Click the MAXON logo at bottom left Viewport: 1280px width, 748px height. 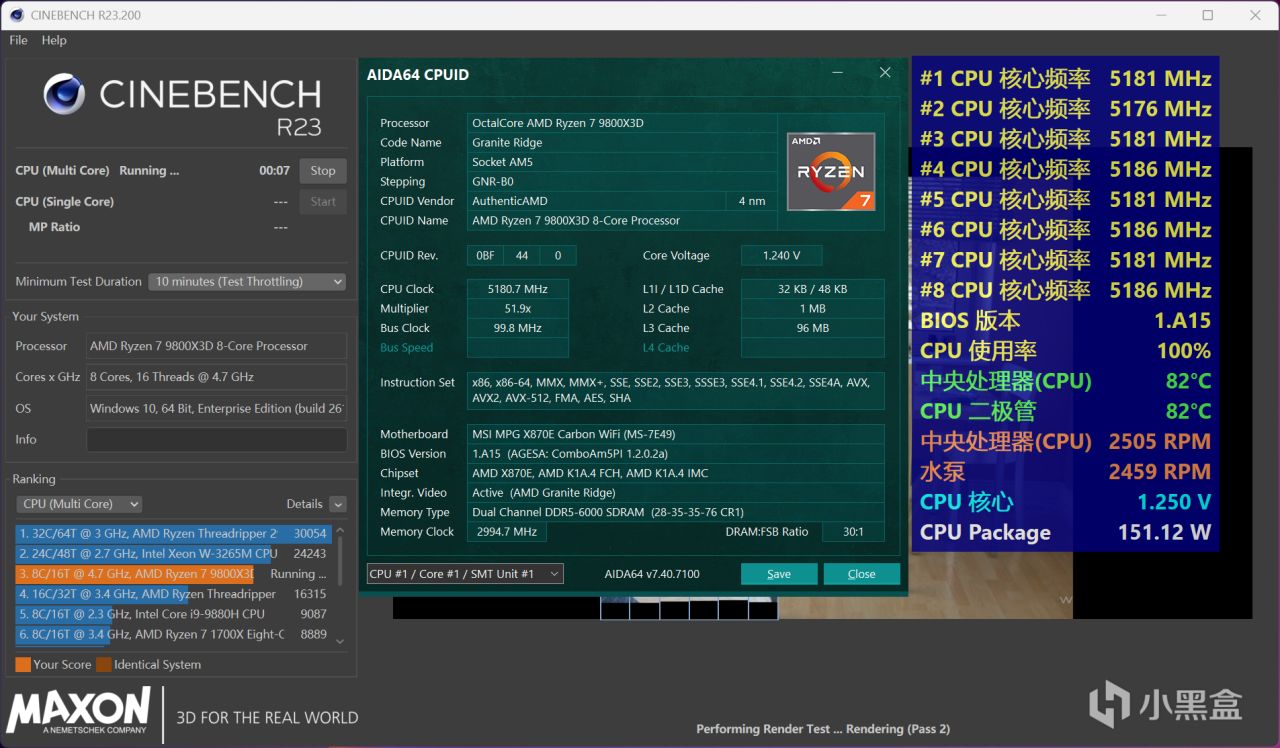(78, 710)
